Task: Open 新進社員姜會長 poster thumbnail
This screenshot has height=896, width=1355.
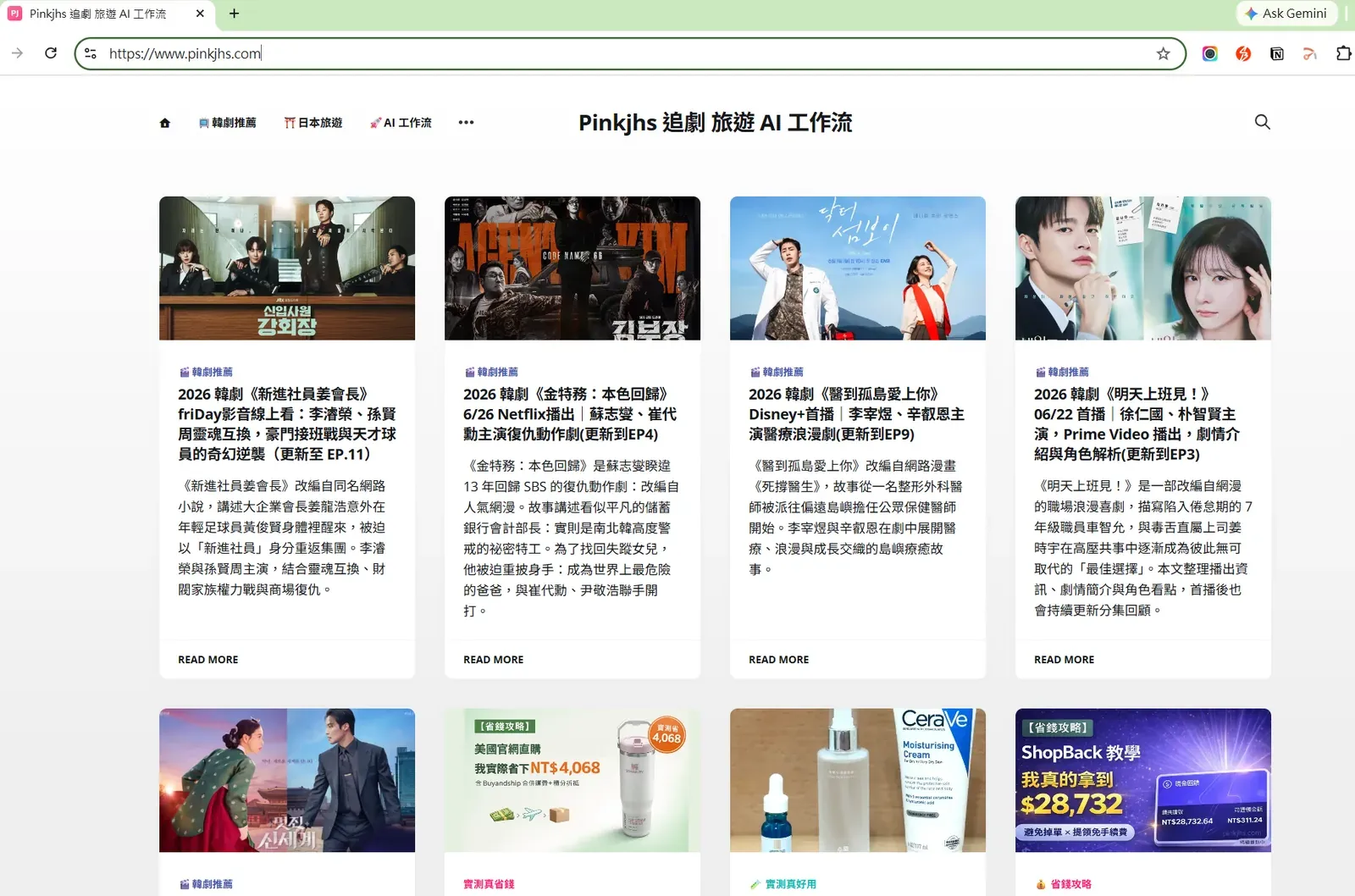Action: pos(287,268)
